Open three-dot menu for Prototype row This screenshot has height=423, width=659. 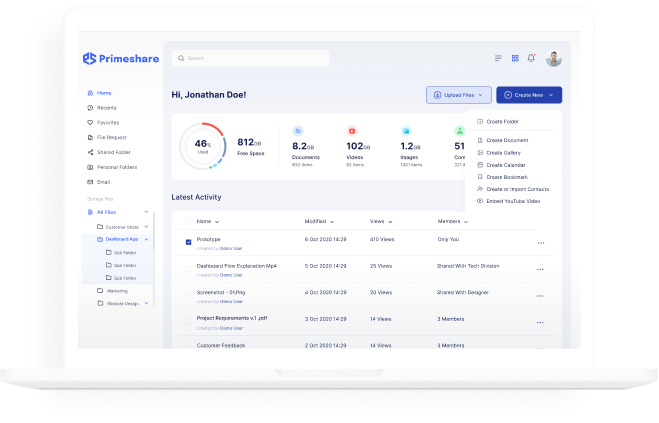click(x=541, y=243)
